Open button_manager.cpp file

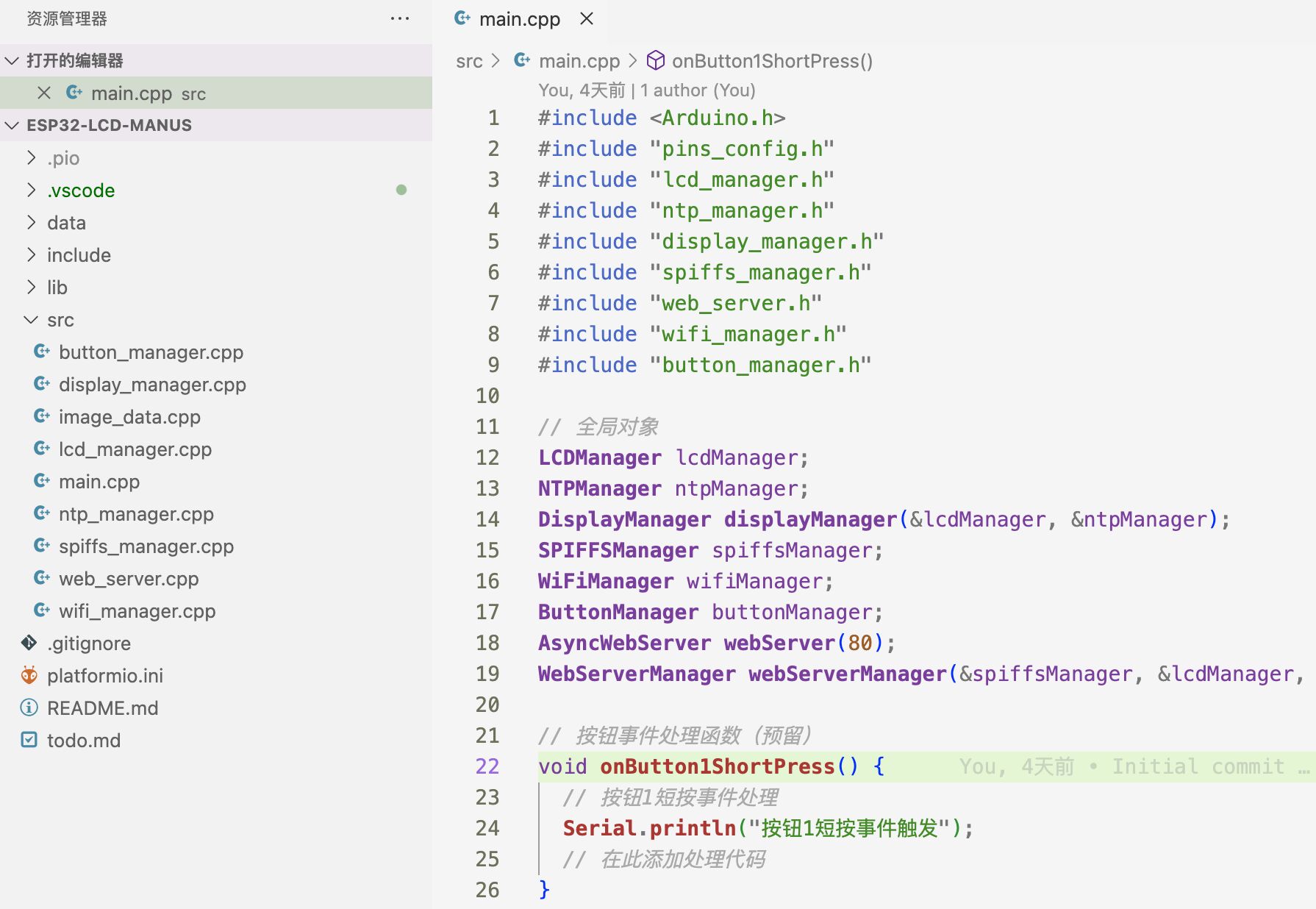tap(151, 352)
